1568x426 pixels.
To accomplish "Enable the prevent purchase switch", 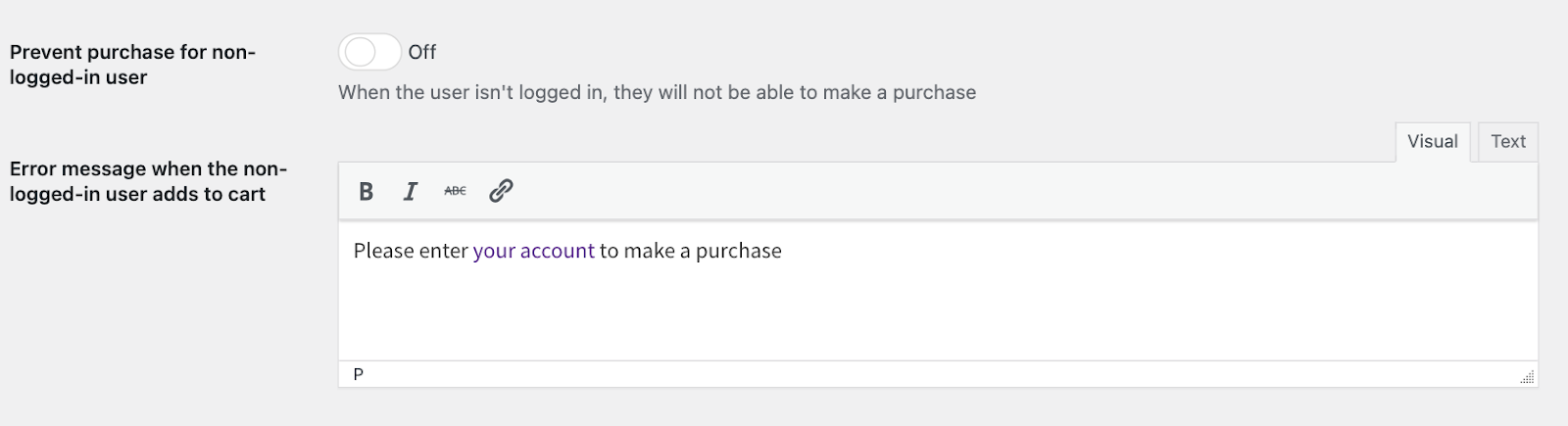I will [x=369, y=52].
